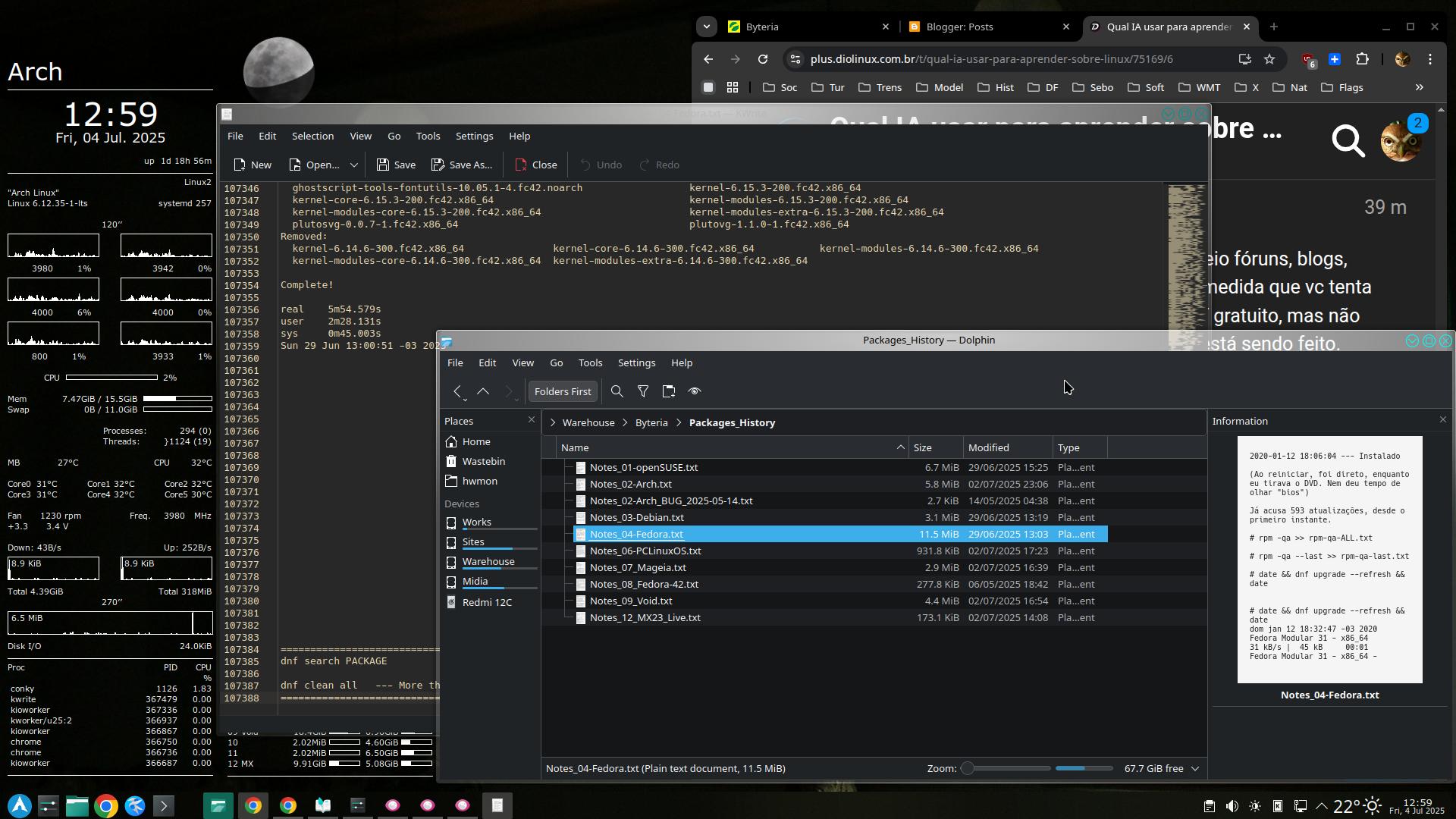The image size is (1456, 819).
Task: Select the Warehouse device
Action: coord(490,561)
